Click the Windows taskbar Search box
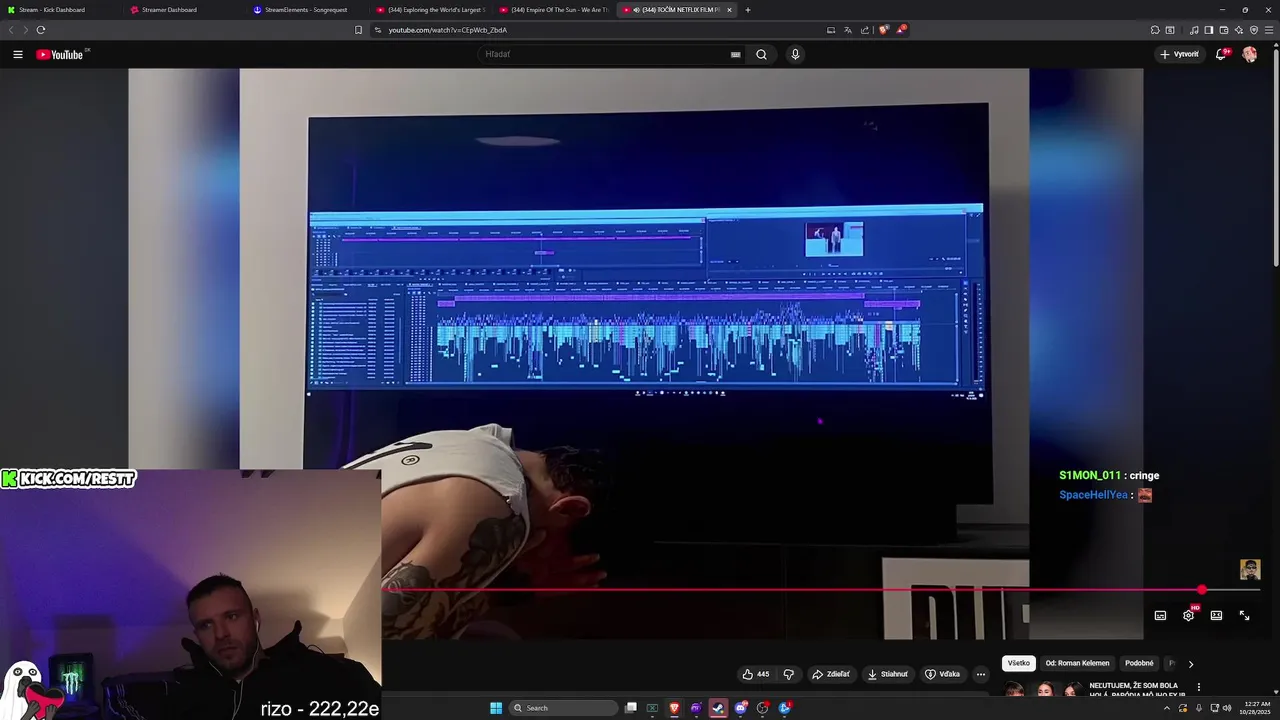Screen dimensions: 1280x720 point(563,708)
